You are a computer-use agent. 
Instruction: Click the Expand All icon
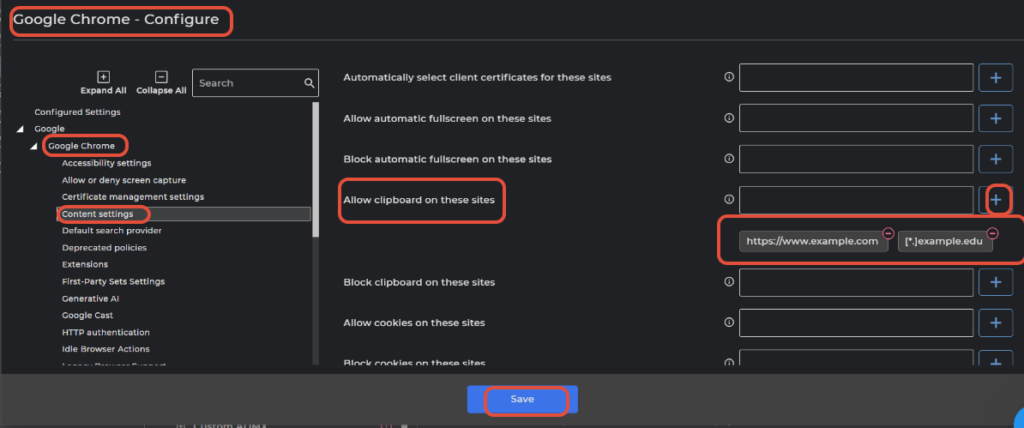pyautogui.click(x=103, y=76)
